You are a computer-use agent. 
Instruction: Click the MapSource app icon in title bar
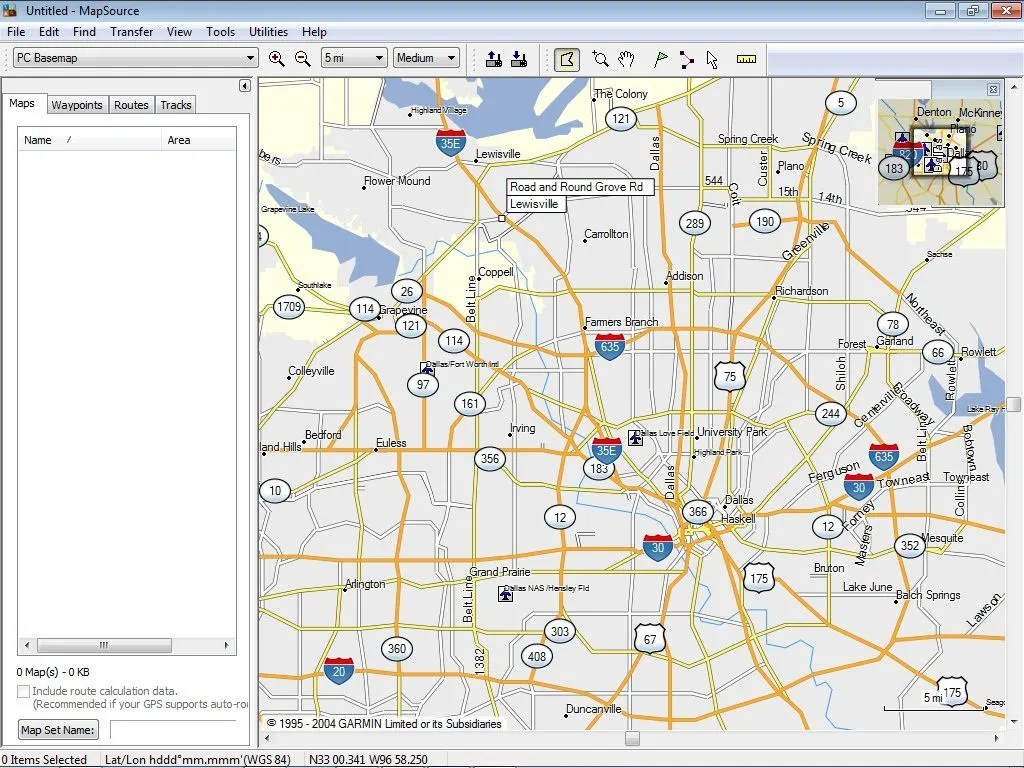[10, 10]
